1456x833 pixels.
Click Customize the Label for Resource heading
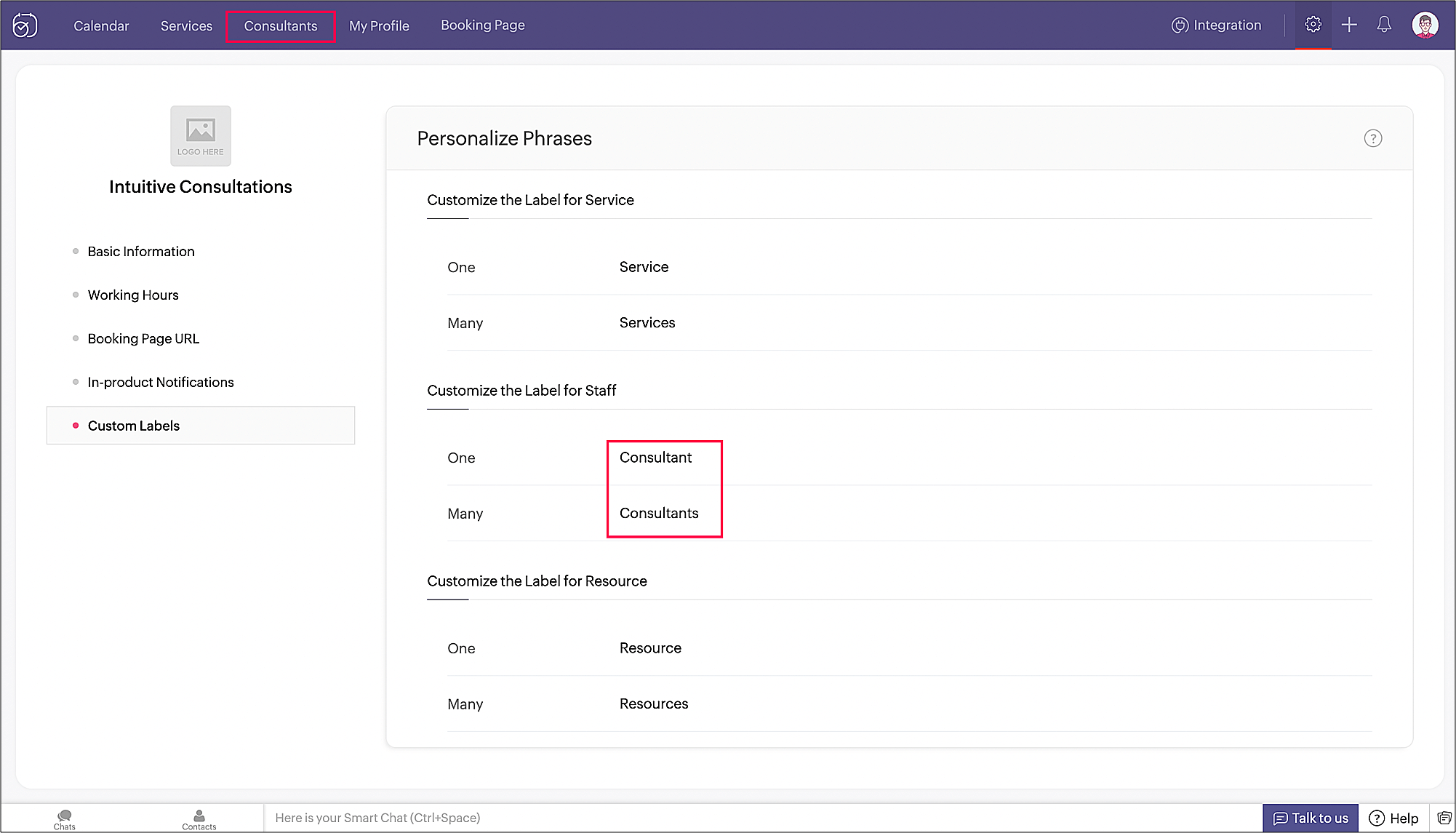(537, 581)
